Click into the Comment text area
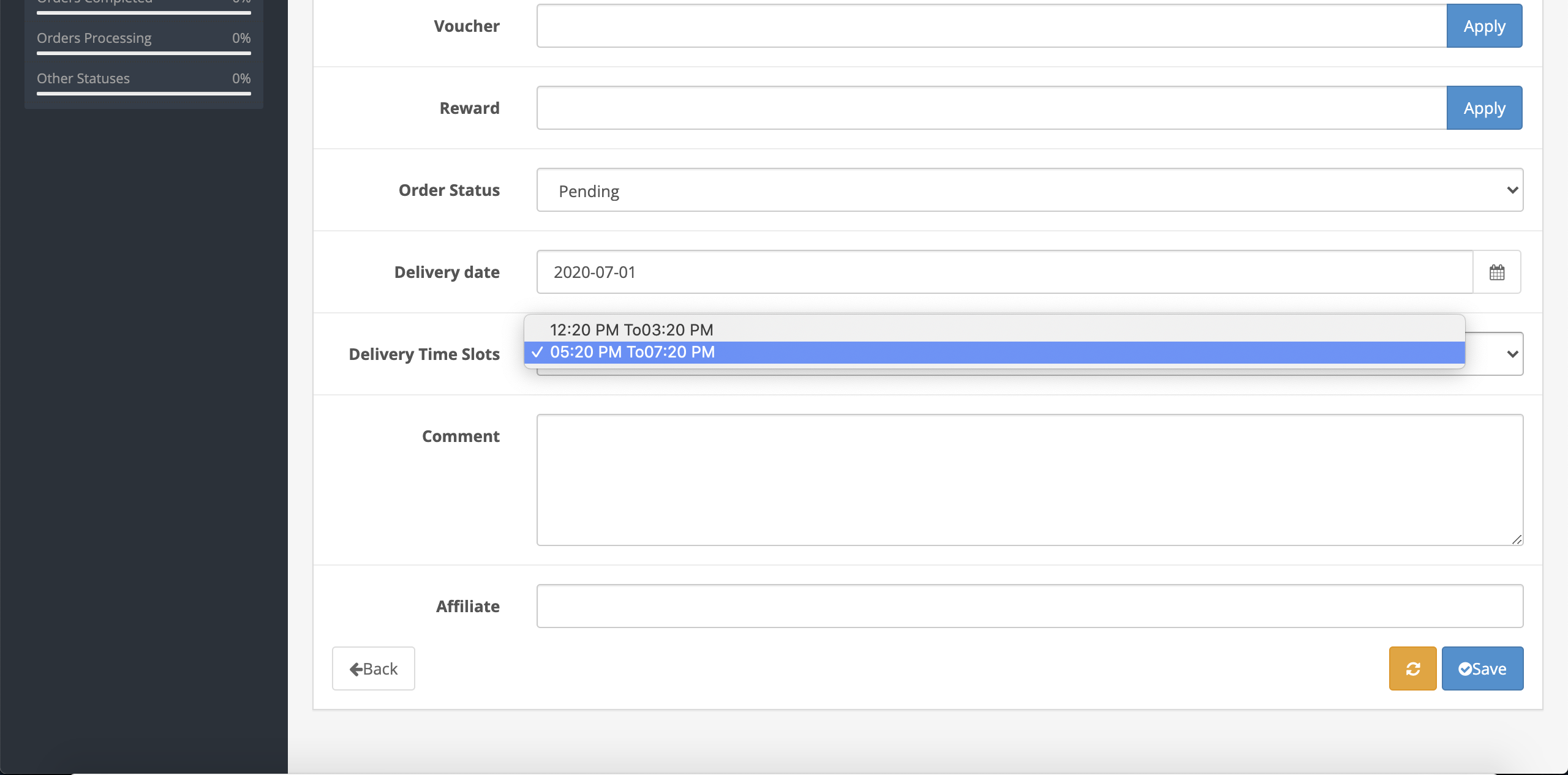 1030,480
